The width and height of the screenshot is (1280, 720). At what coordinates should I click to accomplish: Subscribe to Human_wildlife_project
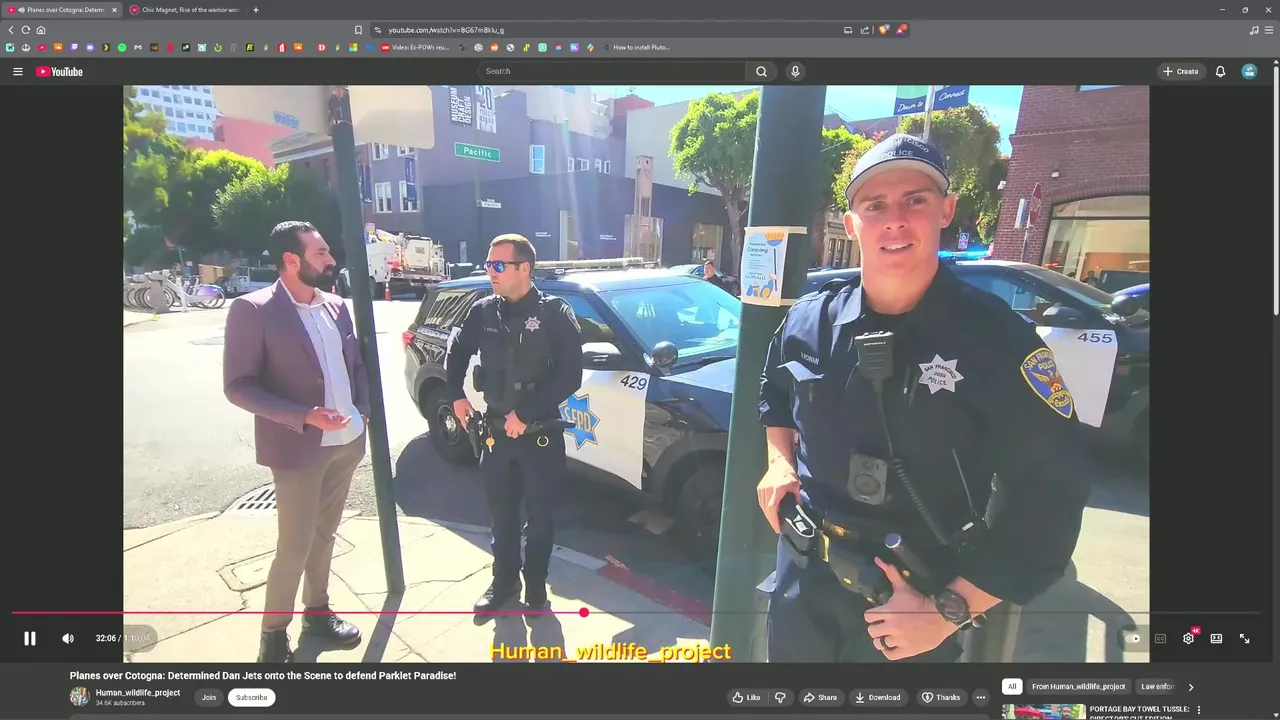tap(251, 697)
